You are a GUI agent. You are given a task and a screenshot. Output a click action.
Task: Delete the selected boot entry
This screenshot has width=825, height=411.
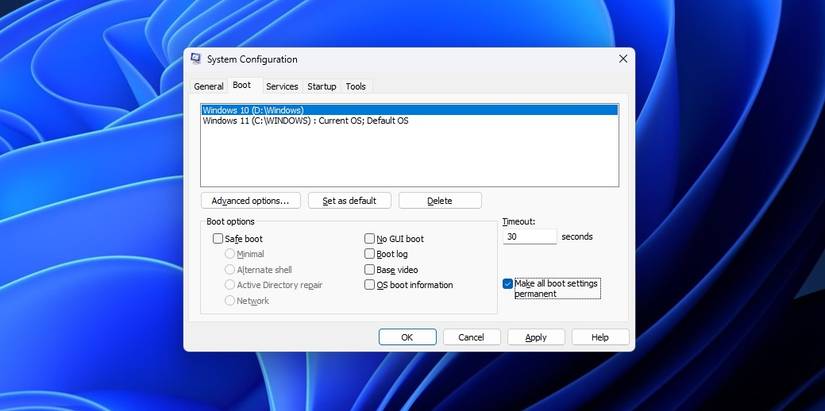tap(440, 201)
